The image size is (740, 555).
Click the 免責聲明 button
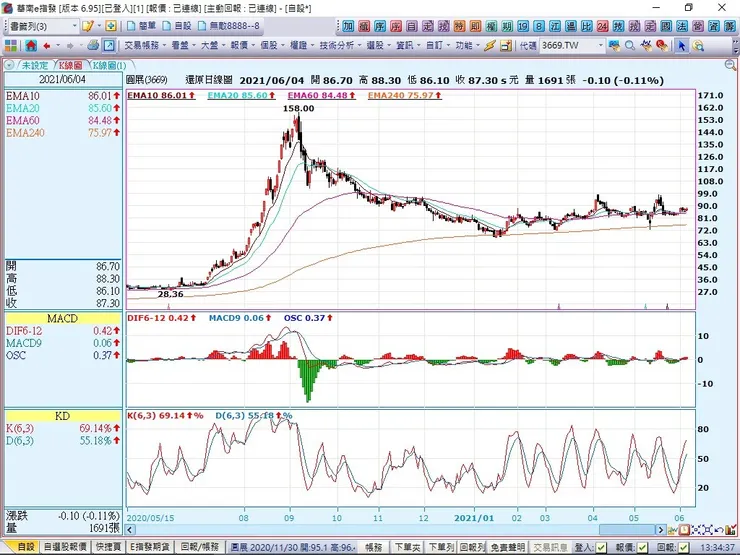click(506, 547)
